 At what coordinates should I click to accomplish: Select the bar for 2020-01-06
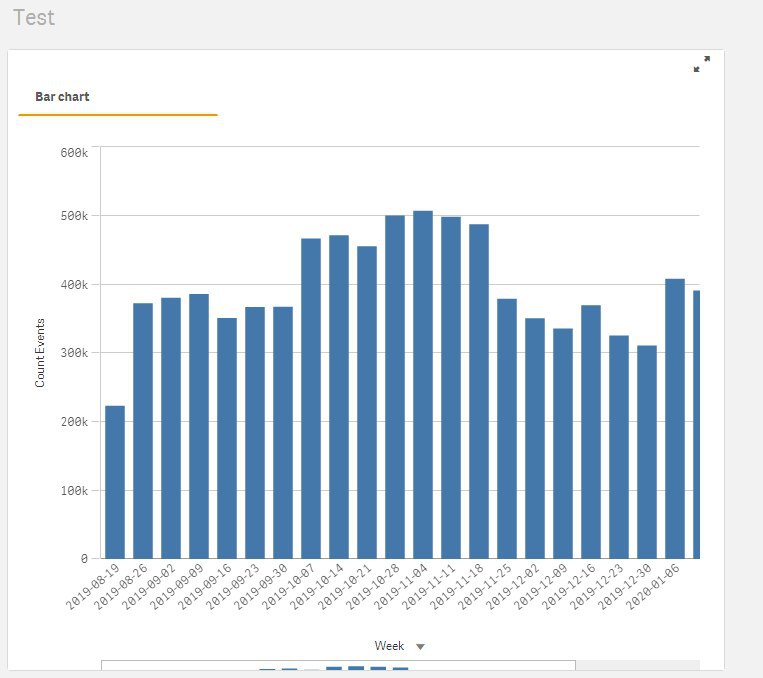tap(675, 419)
